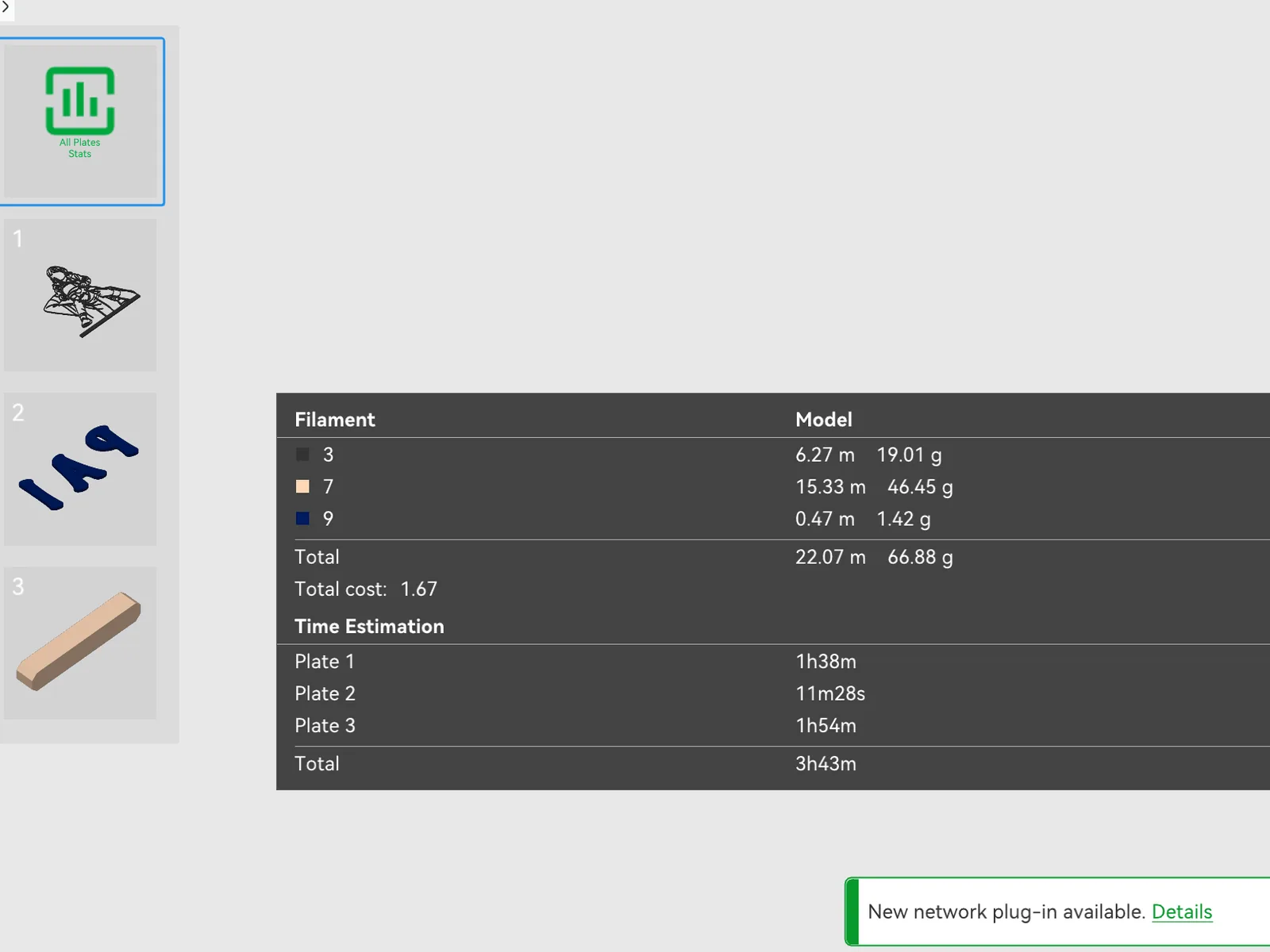The width and height of the screenshot is (1270, 952).
Task: Click the 'Model' column header
Action: [x=824, y=420]
